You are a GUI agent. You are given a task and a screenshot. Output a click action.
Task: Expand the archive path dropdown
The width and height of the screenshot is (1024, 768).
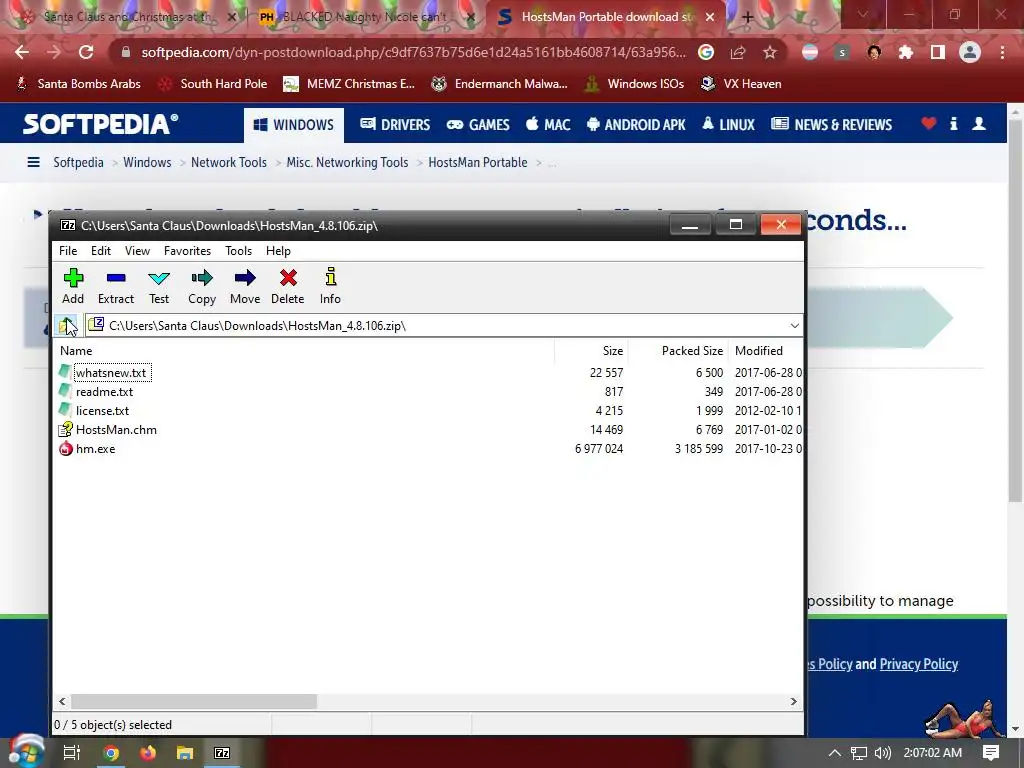tap(794, 325)
